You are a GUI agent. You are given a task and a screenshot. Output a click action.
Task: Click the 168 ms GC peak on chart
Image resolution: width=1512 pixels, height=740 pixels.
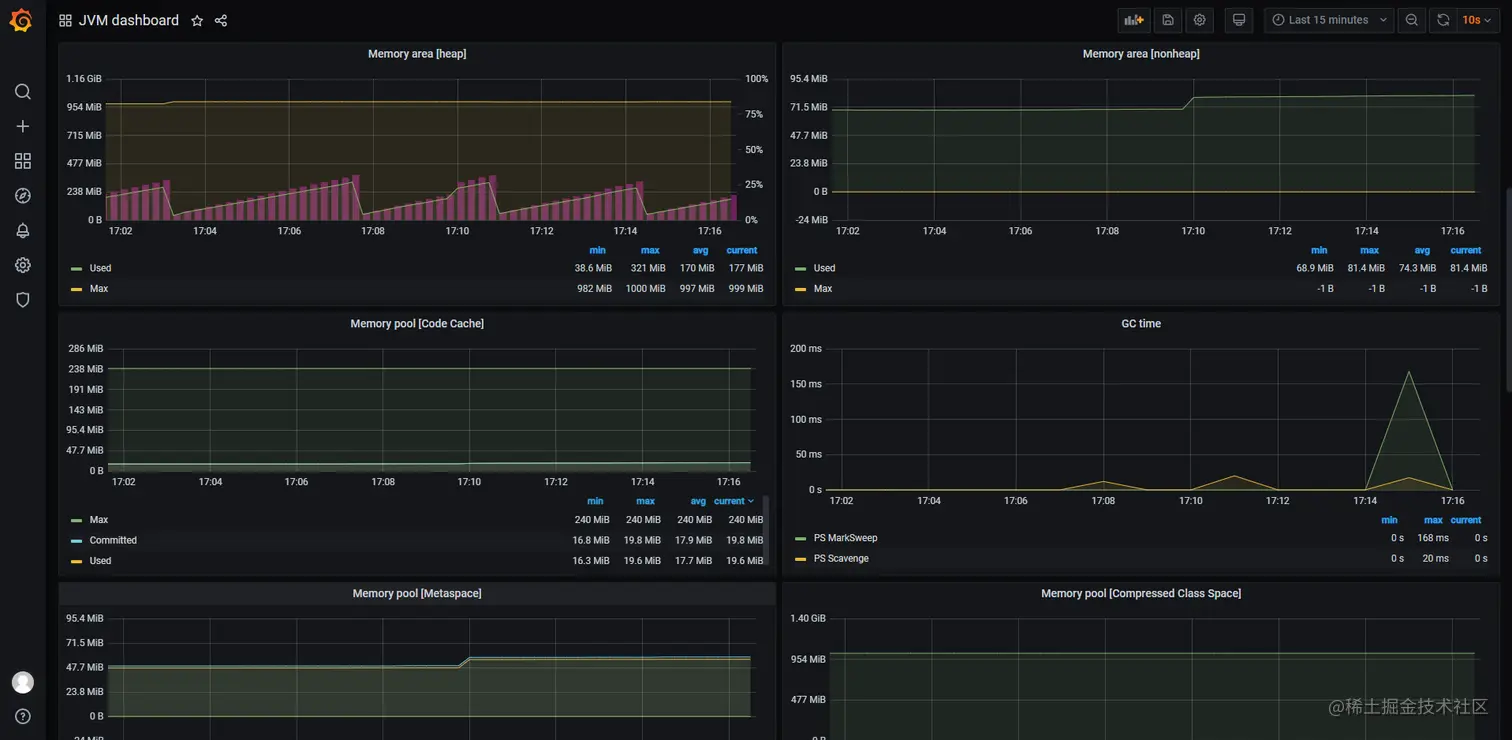pos(1409,372)
